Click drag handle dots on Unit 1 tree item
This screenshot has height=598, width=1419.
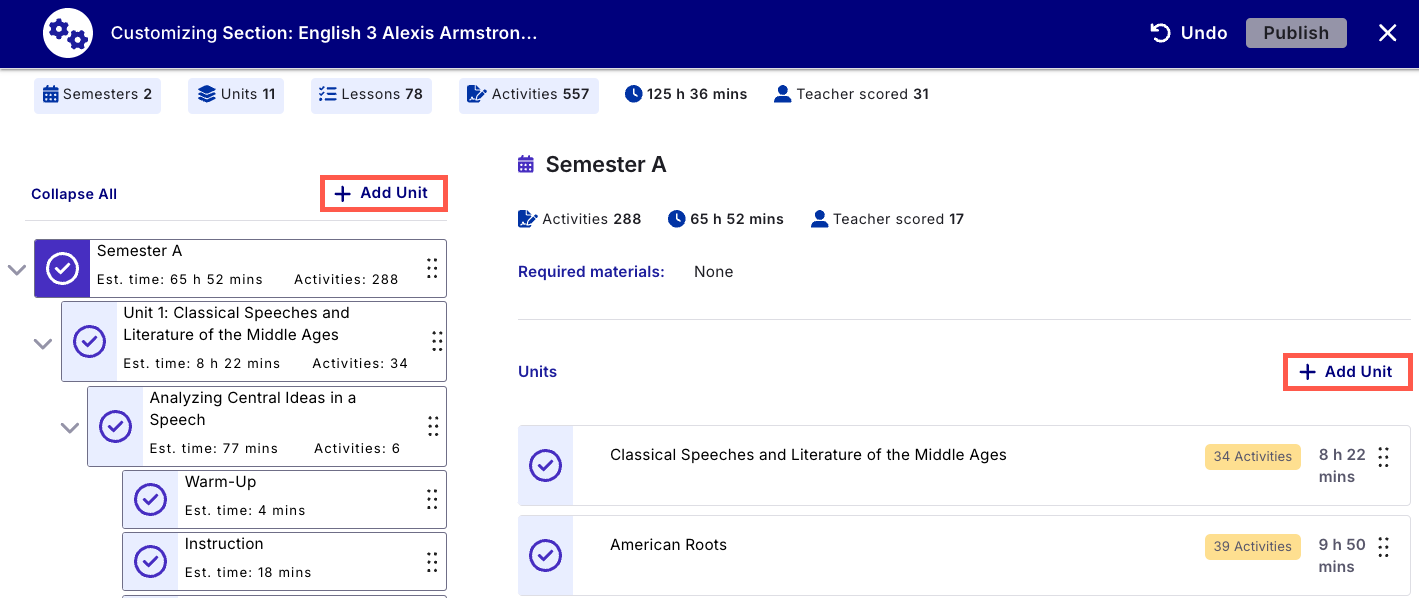(x=437, y=341)
